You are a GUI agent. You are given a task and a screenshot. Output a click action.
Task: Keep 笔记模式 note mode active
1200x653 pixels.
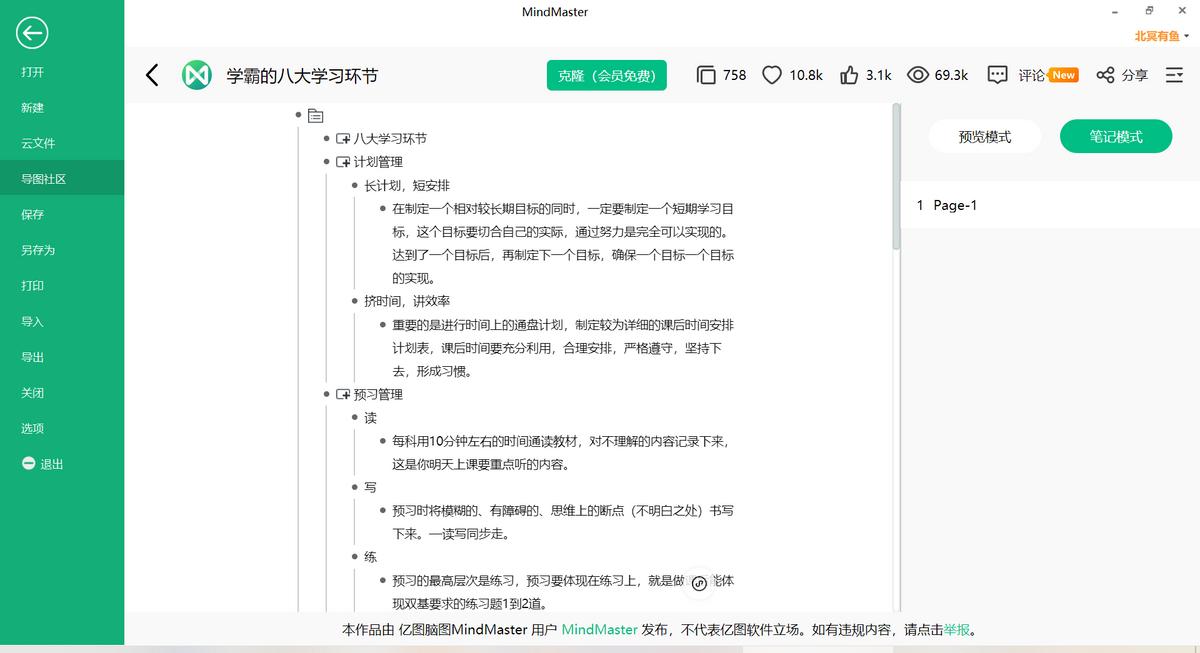[1116, 136]
